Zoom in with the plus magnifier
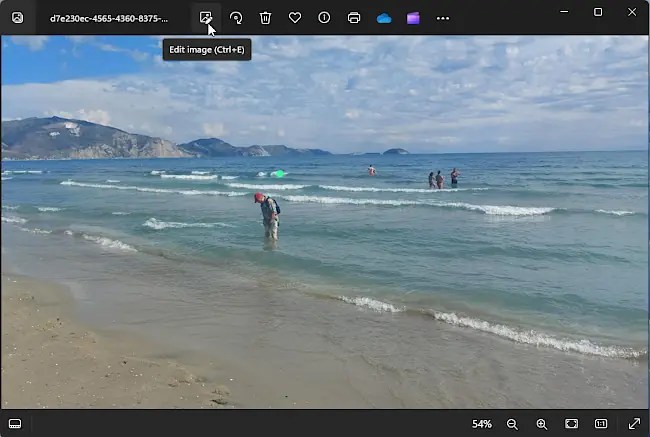This screenshot has width=650, height=437. (x=542, y=424)
